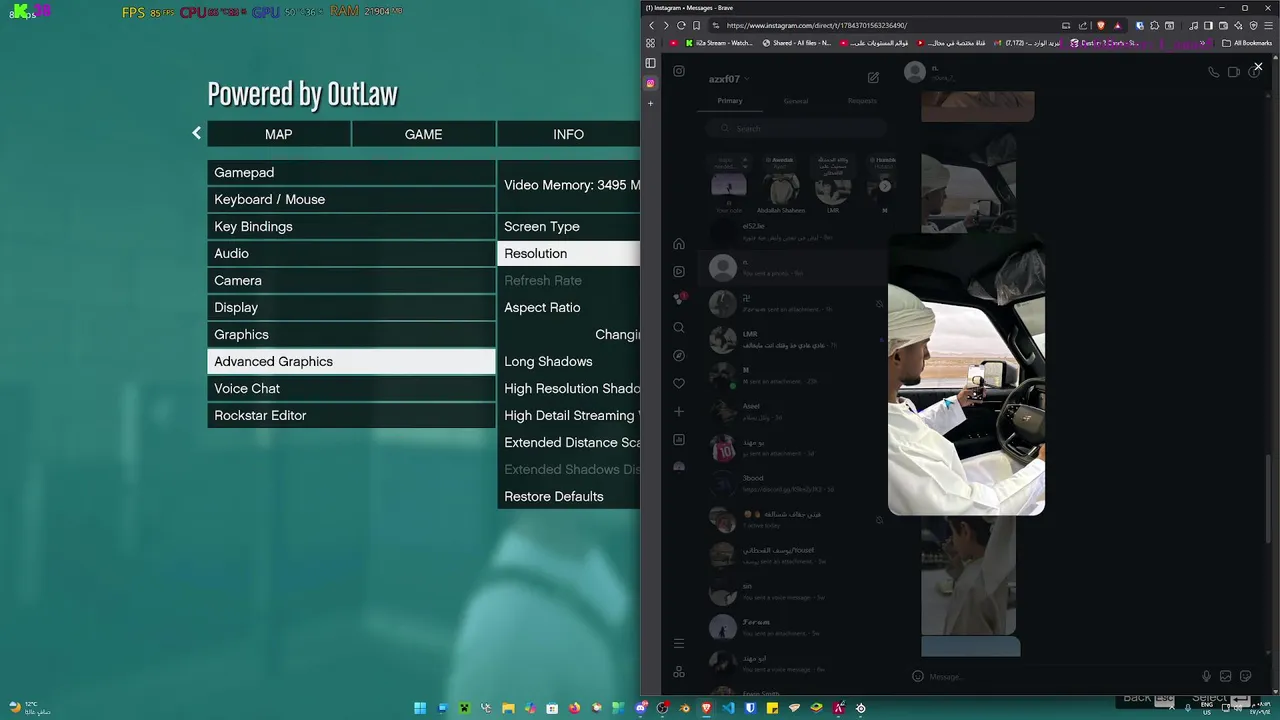Open the Windows Start menu

(x=420, y=708)
